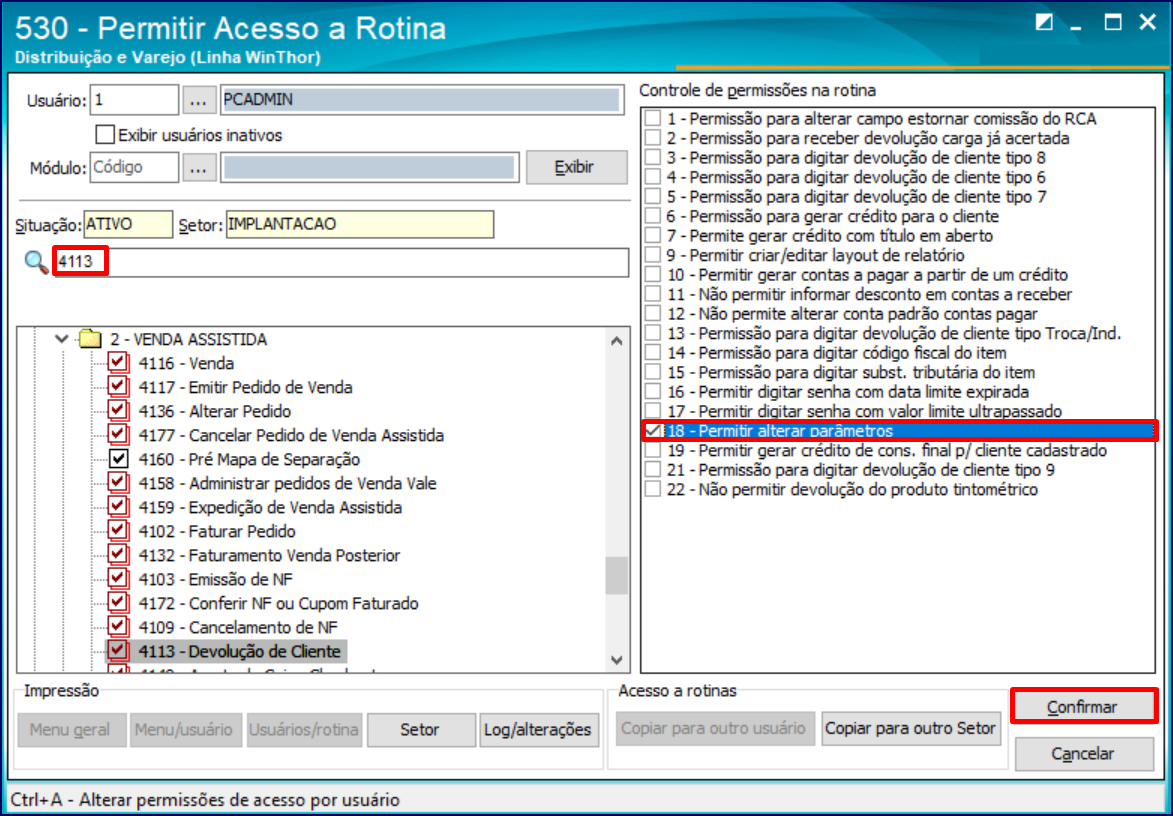Enable permission 1 estornar comissão do RCA

[x=654, y=118]
